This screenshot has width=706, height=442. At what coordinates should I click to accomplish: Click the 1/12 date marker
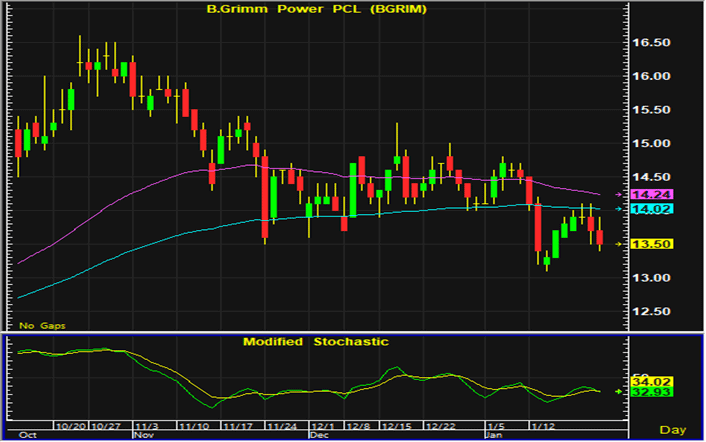click(538, 426)
